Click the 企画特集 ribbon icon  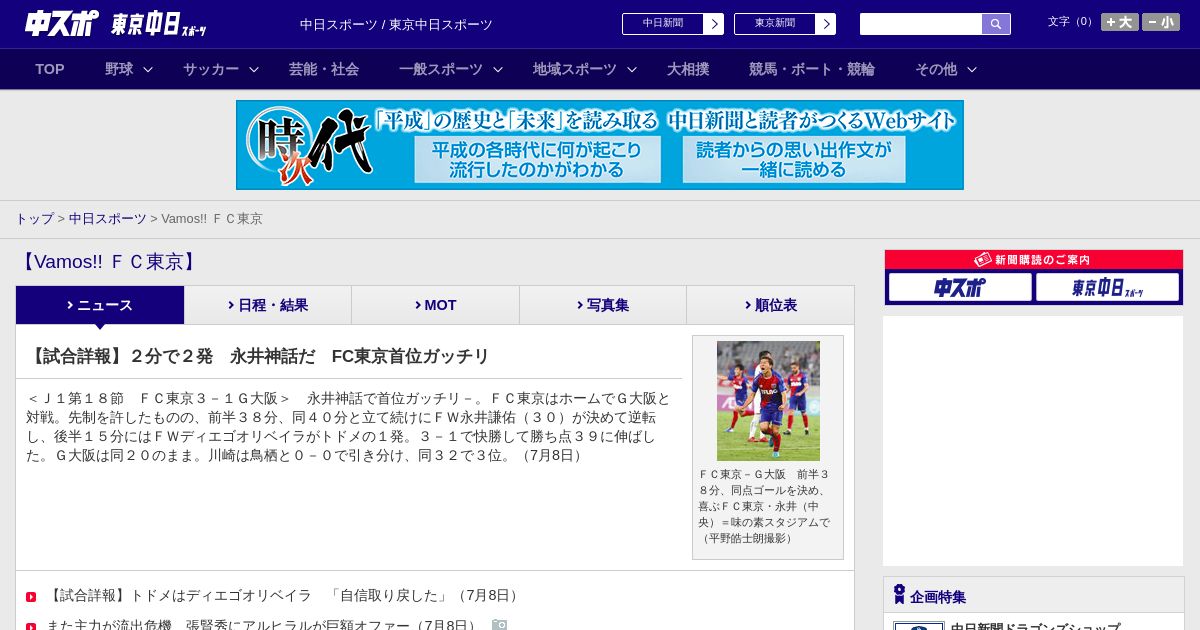pyautogui.click(x=899, y=595)
